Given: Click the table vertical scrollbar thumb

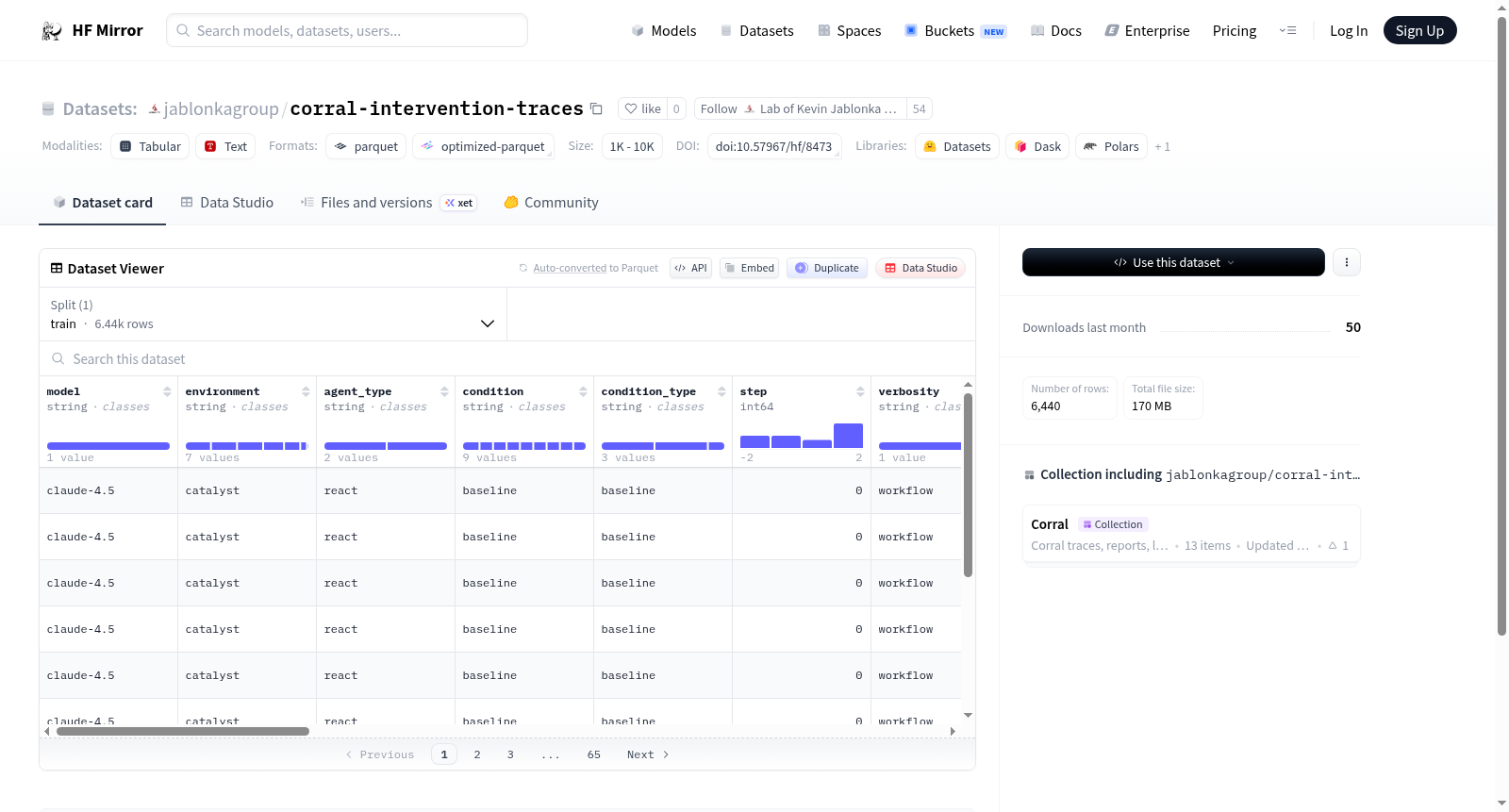Looking at the screenshot, I should (x=968, y=485).
